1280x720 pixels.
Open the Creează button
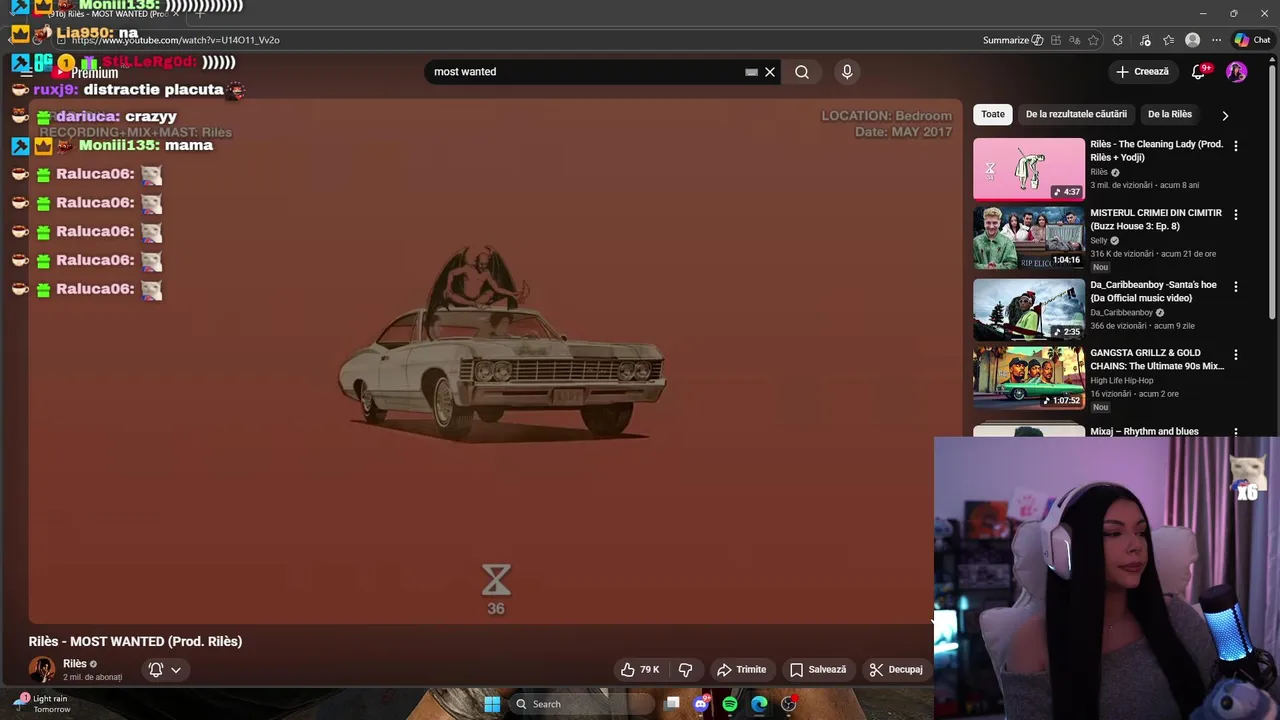click(1142, 72)
